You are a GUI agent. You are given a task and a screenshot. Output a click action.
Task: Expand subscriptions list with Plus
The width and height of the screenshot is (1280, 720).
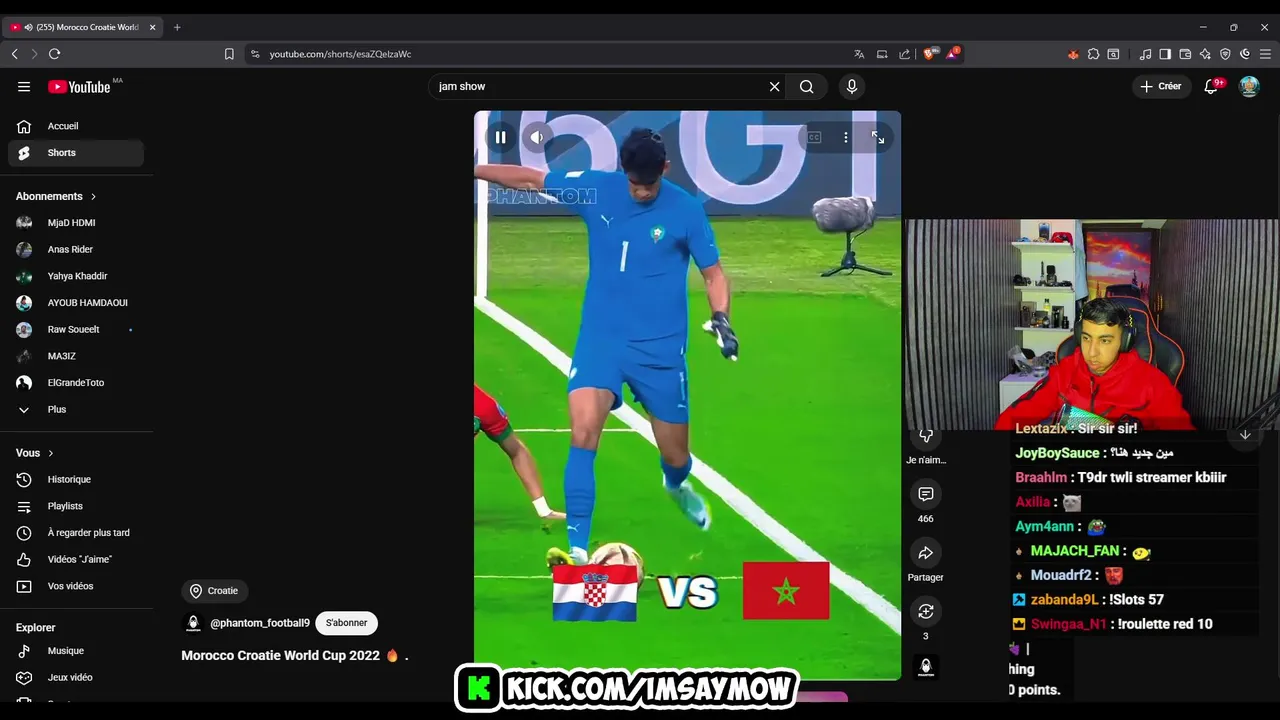pos(76,410)
